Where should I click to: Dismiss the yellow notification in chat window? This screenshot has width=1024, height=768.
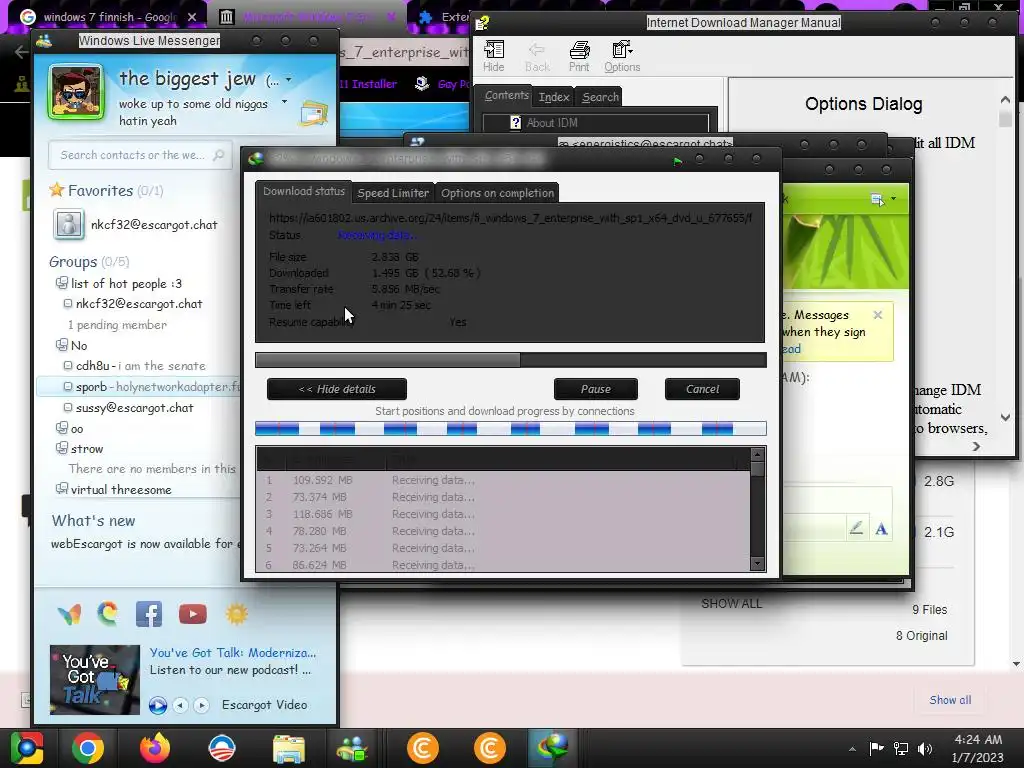[x=878, y=315]
